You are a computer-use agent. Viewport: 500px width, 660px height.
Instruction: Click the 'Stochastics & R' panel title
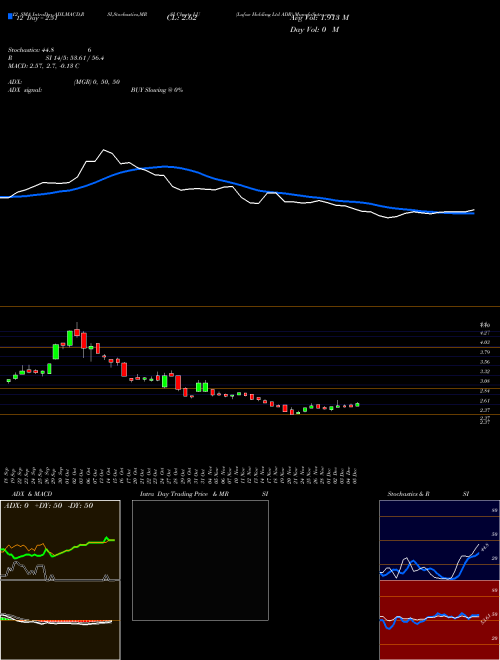(409, 494)
